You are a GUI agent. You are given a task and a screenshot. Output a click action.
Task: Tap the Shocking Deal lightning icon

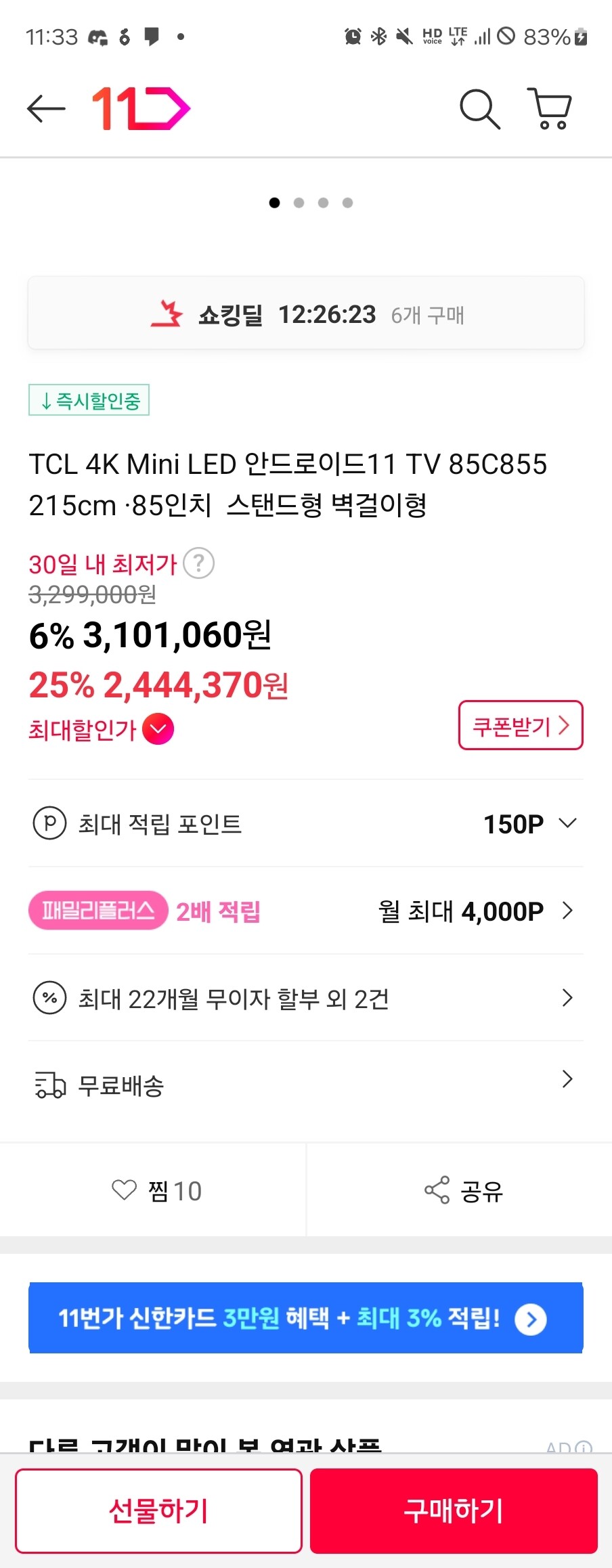pyautogui.click(x=167, y=314)
